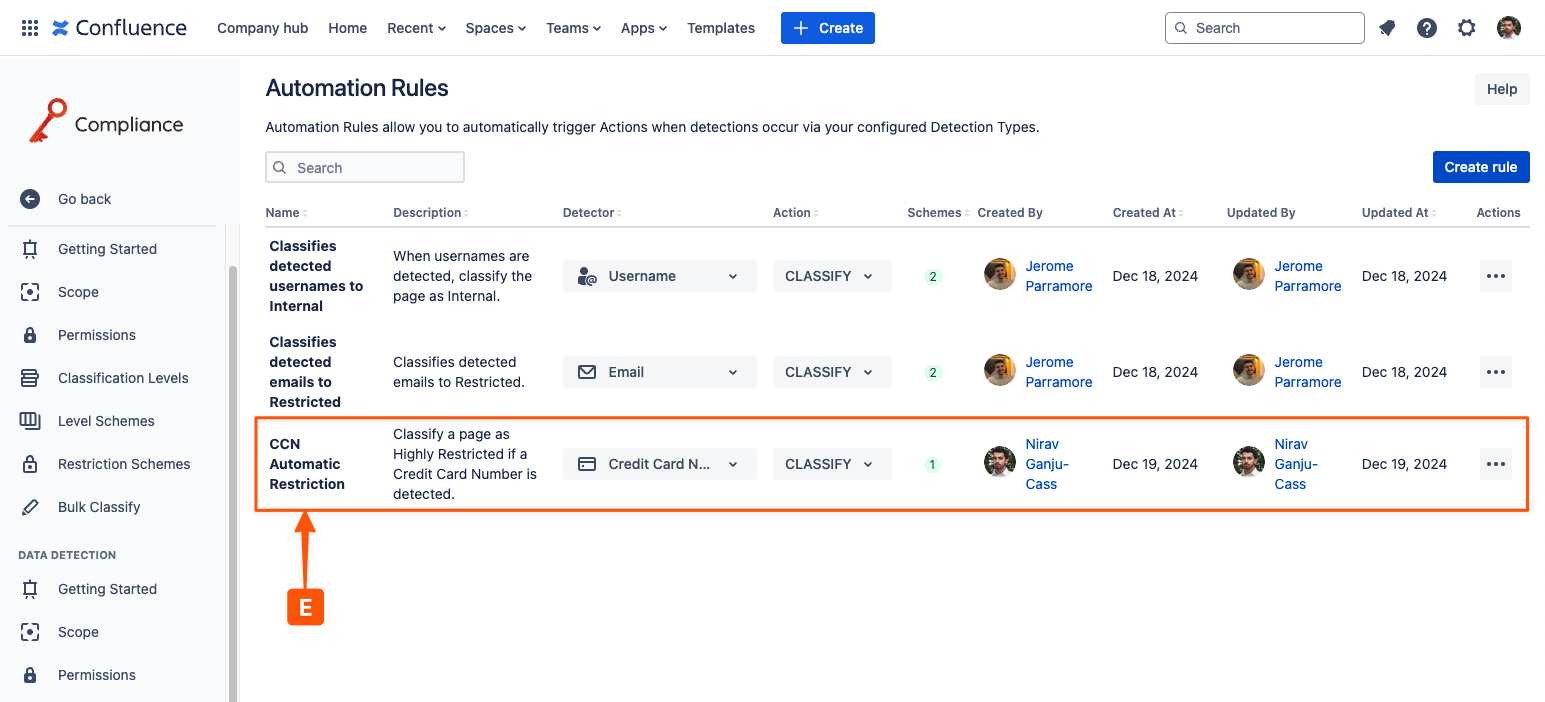This screenshot has width=1545, height=702.
Task: Open the app switcher grid icon
Action: [x=30, y=28]
